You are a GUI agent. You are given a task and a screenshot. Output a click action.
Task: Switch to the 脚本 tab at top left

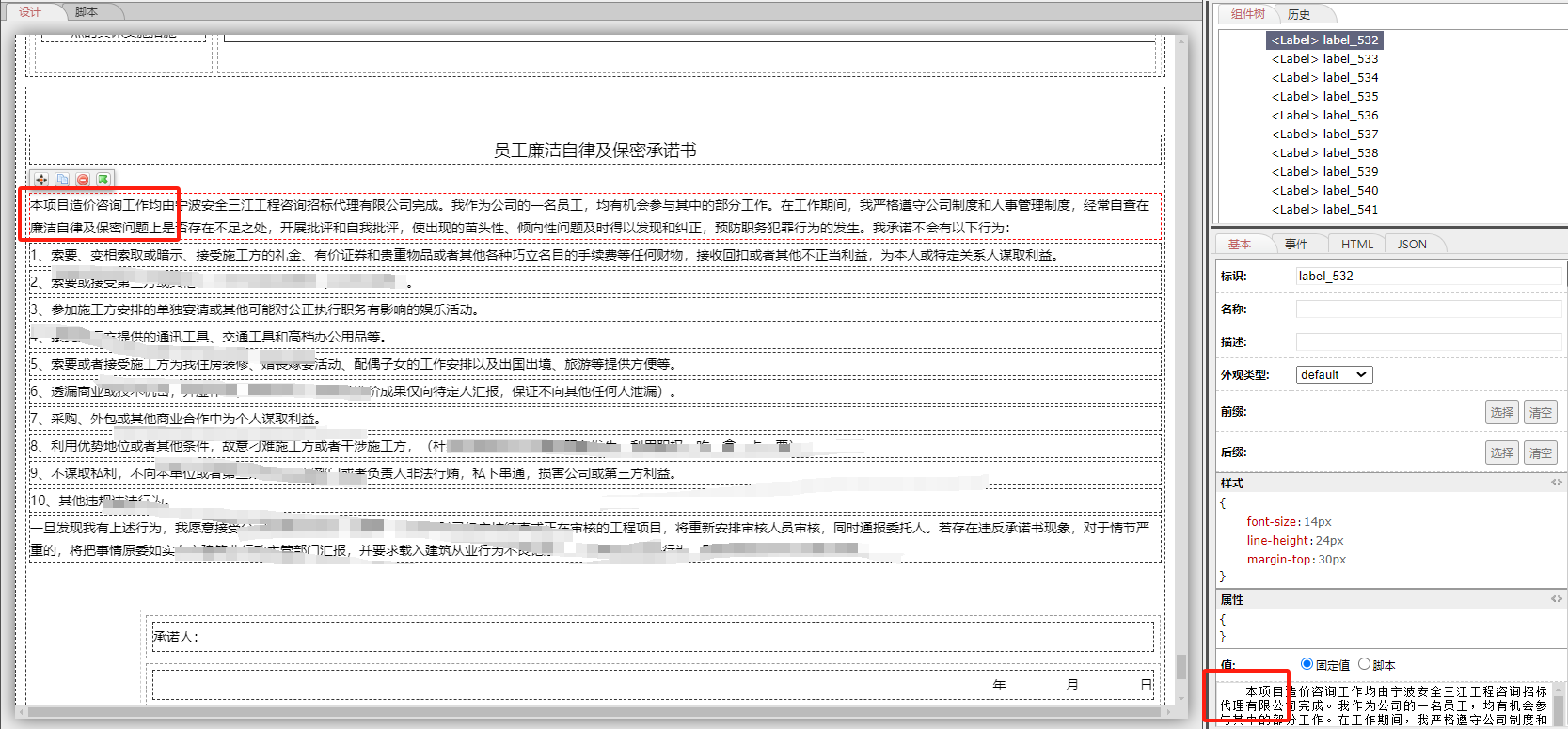[x=86, y=11]
